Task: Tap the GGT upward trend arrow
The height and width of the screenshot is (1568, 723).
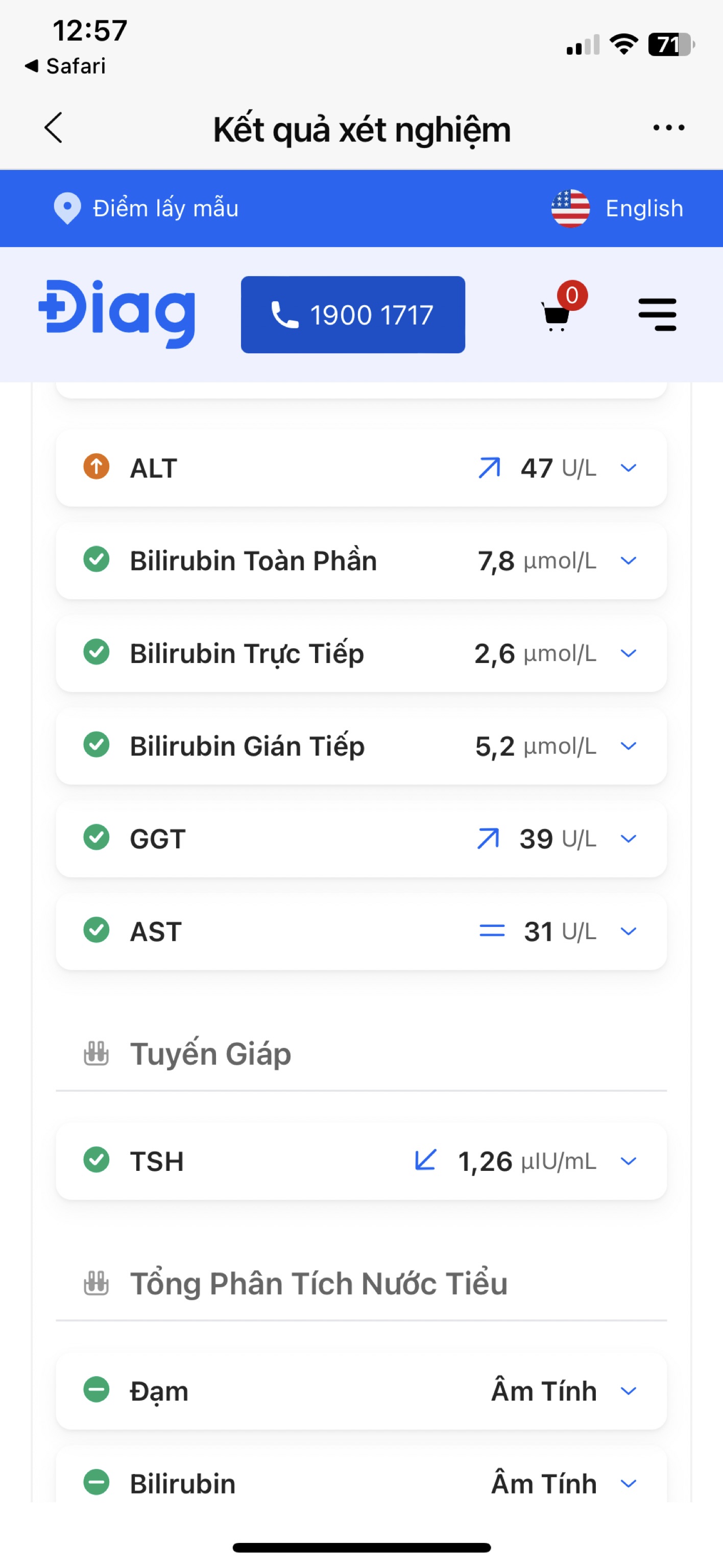Action: 489,838
